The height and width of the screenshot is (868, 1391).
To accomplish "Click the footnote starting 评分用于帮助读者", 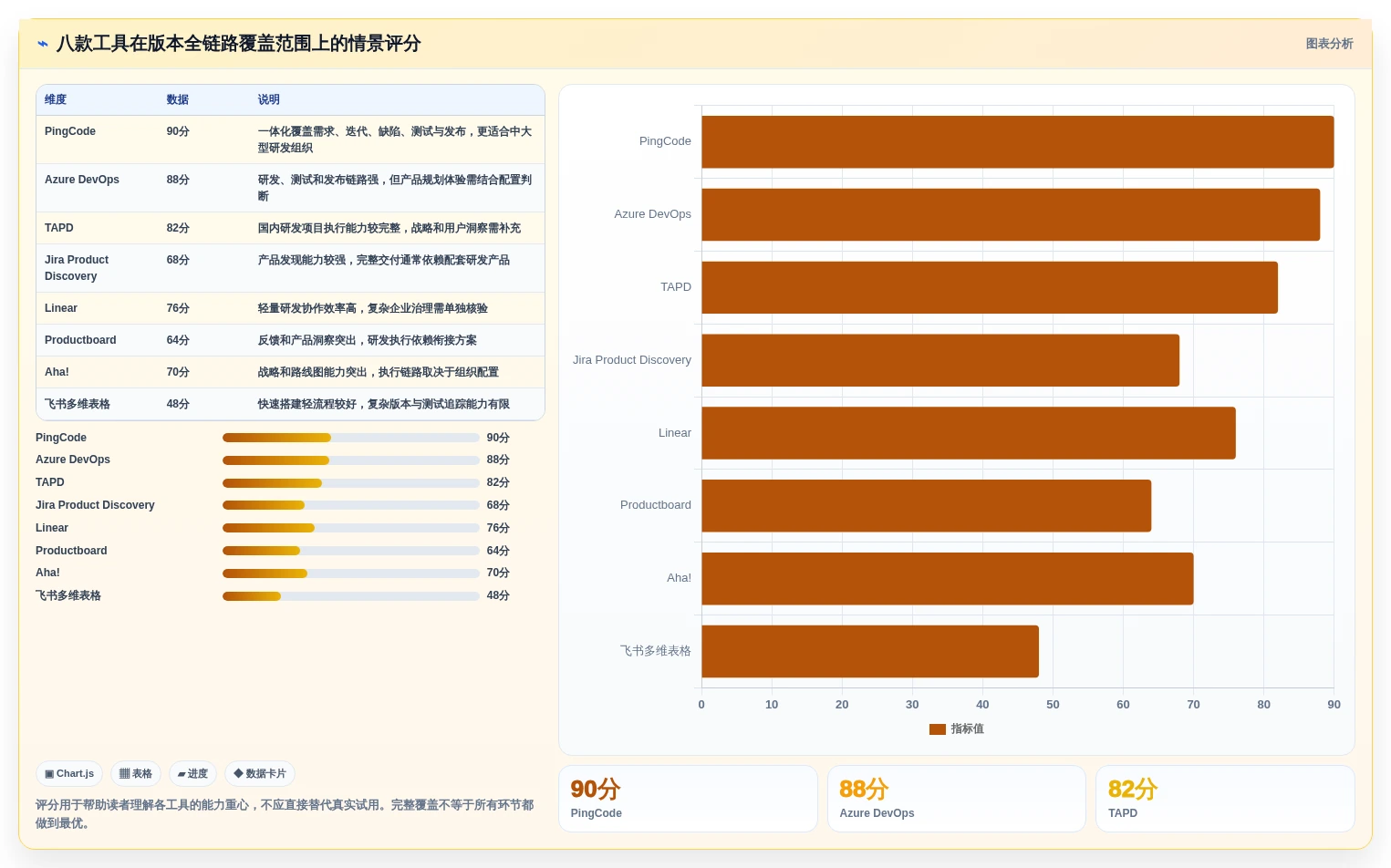I will (x=285, y=814).
